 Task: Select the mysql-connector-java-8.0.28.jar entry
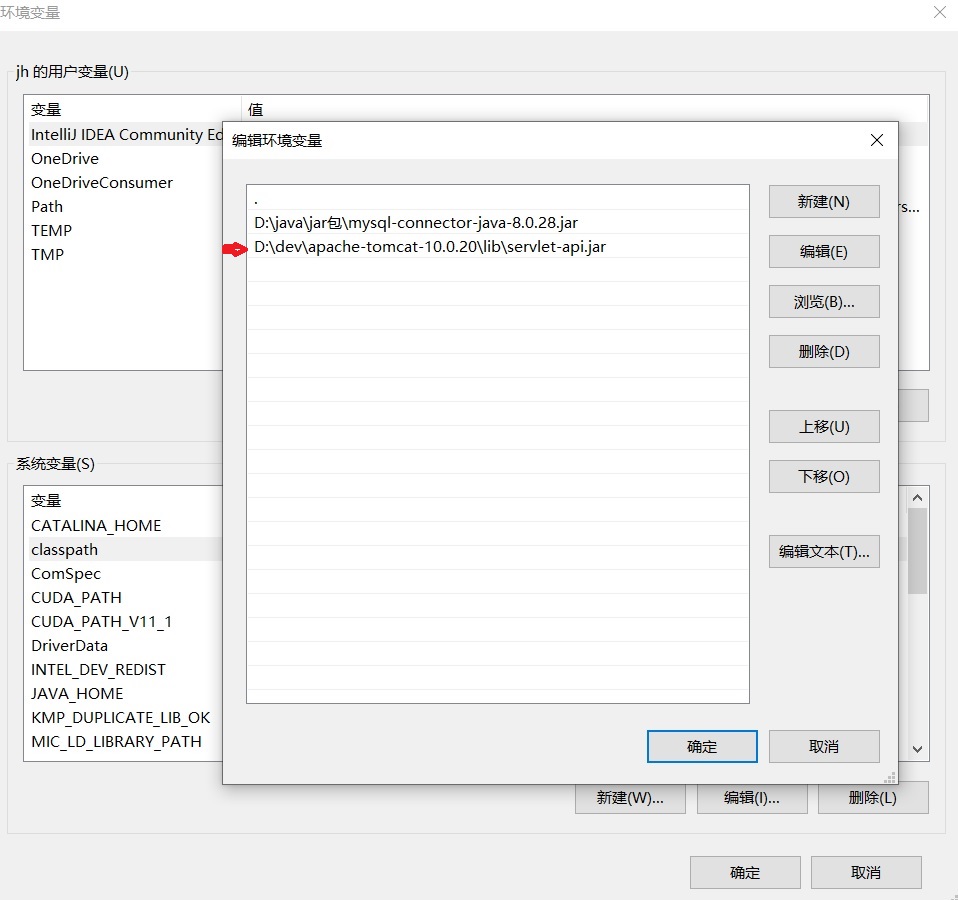tap(416, 222)
